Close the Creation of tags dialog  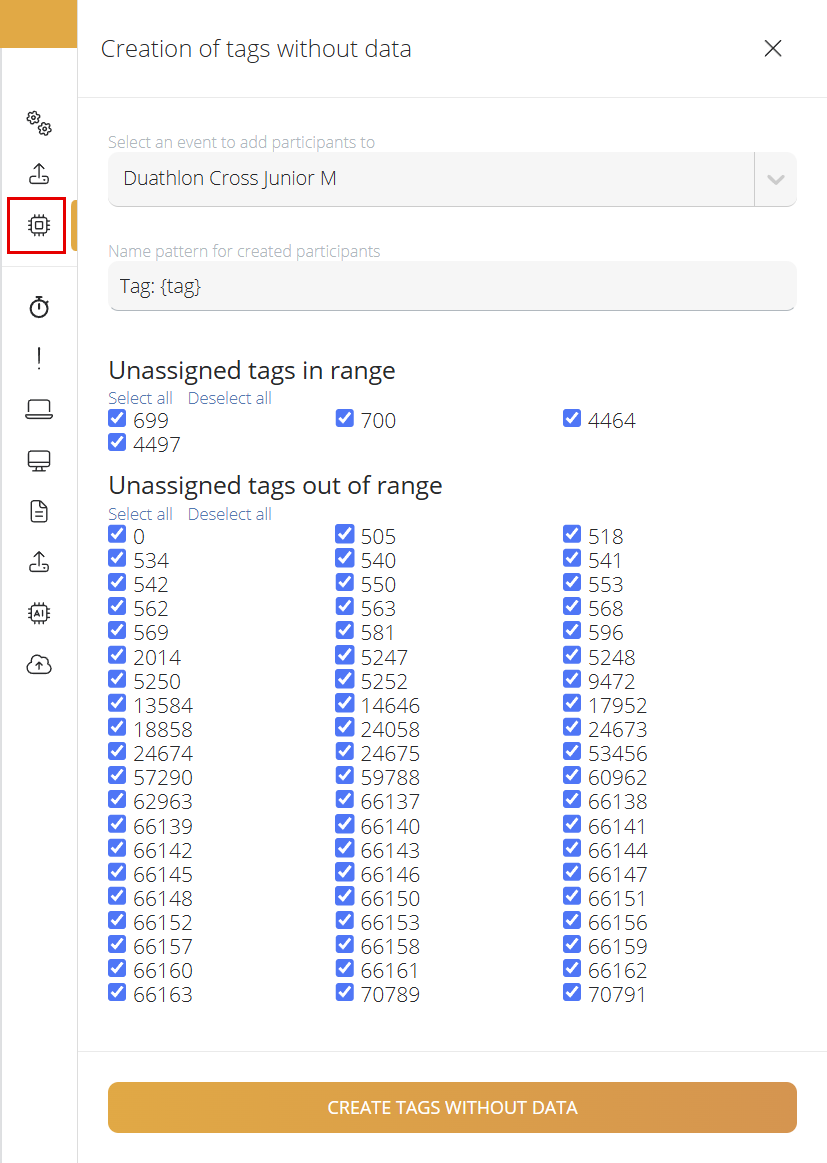click(x=773, y=48)
